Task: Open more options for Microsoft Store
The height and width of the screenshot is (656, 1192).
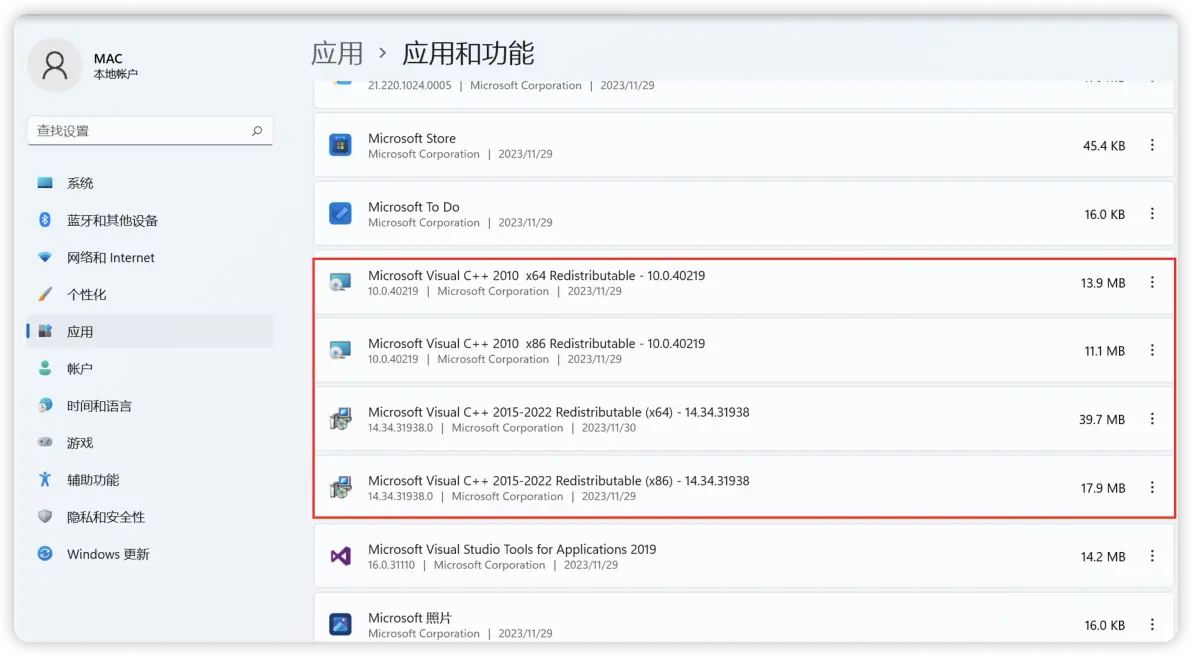Action: 1152,144
